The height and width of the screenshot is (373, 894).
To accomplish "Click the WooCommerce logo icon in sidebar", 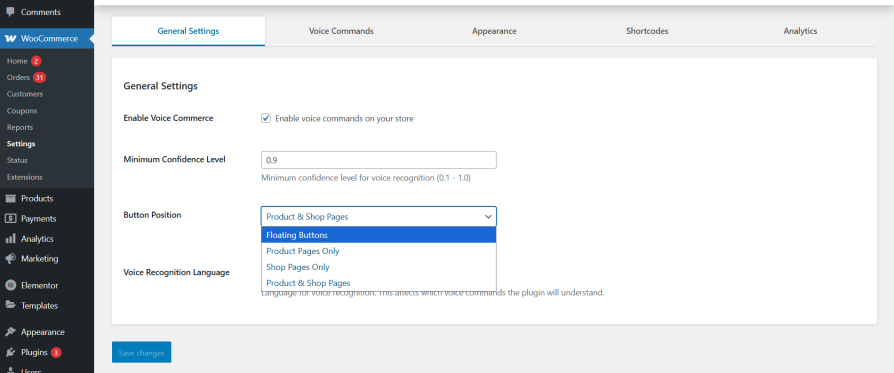I will click(10, 39).
